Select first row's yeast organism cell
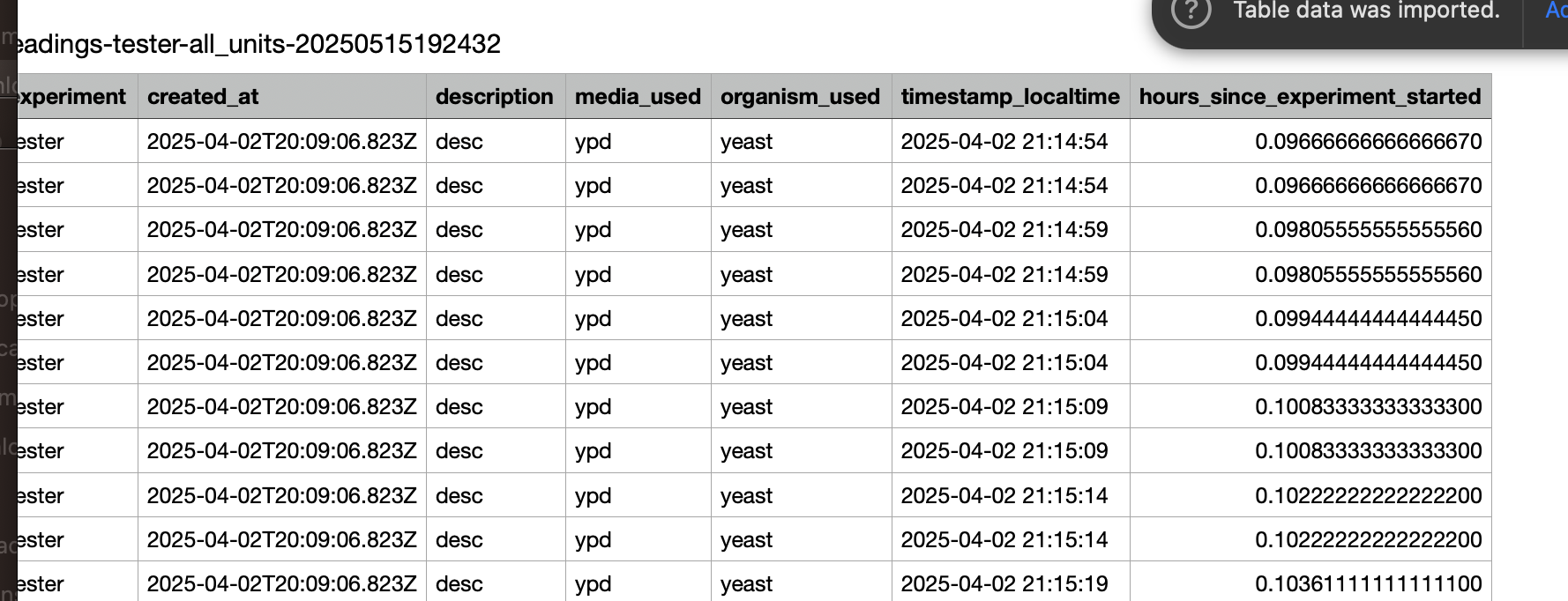1568x601 pixels. tap(802, 141)
